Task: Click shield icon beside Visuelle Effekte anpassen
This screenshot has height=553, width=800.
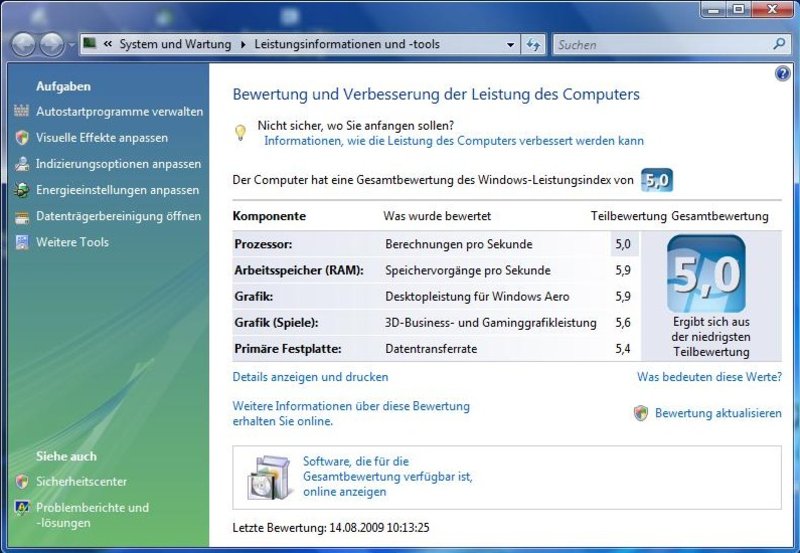Action: click(x=22, y=137)
